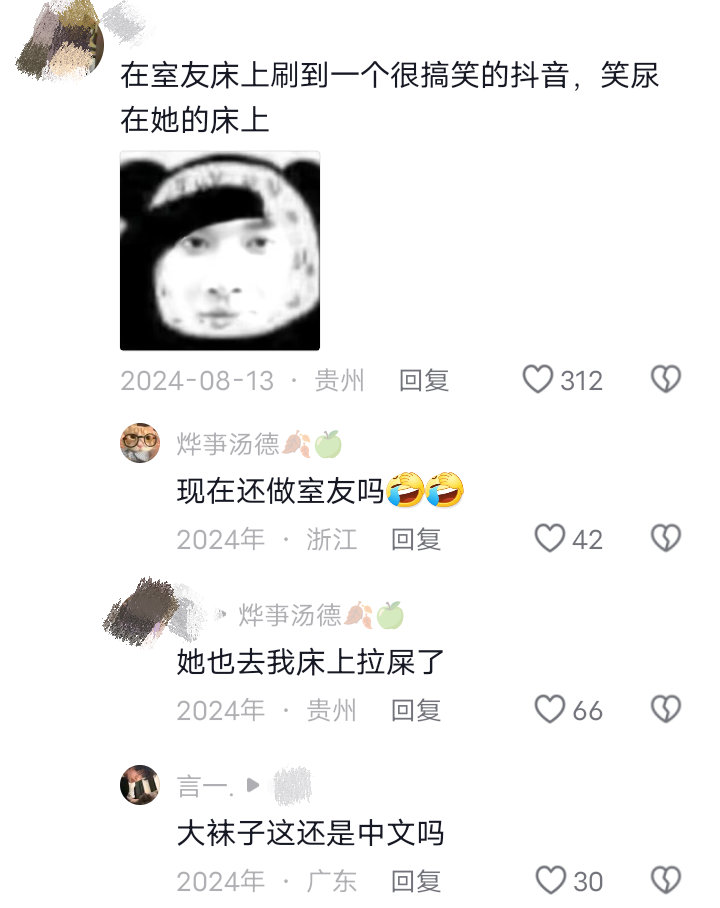720x908 pixels.
Task: Open 言一. user avatar
Action: (x=140, y=785)
